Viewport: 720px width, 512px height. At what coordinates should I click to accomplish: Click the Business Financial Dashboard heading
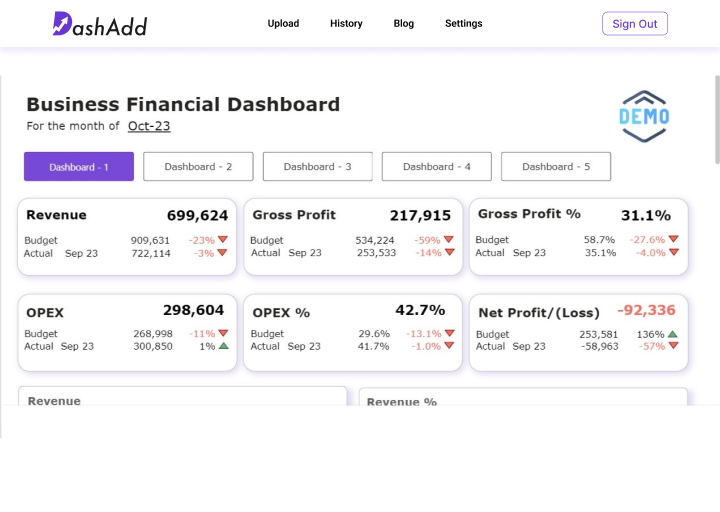[x=183, y=105]
